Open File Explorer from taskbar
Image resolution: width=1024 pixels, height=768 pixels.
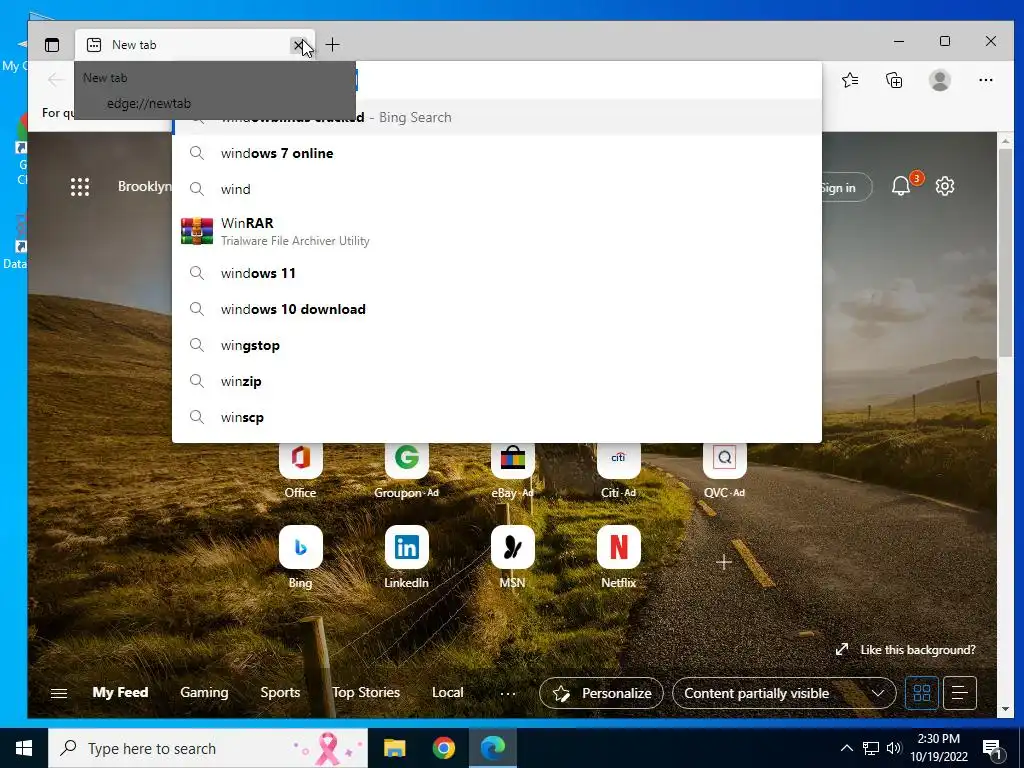pyautogui.click(x=394, y=748)
